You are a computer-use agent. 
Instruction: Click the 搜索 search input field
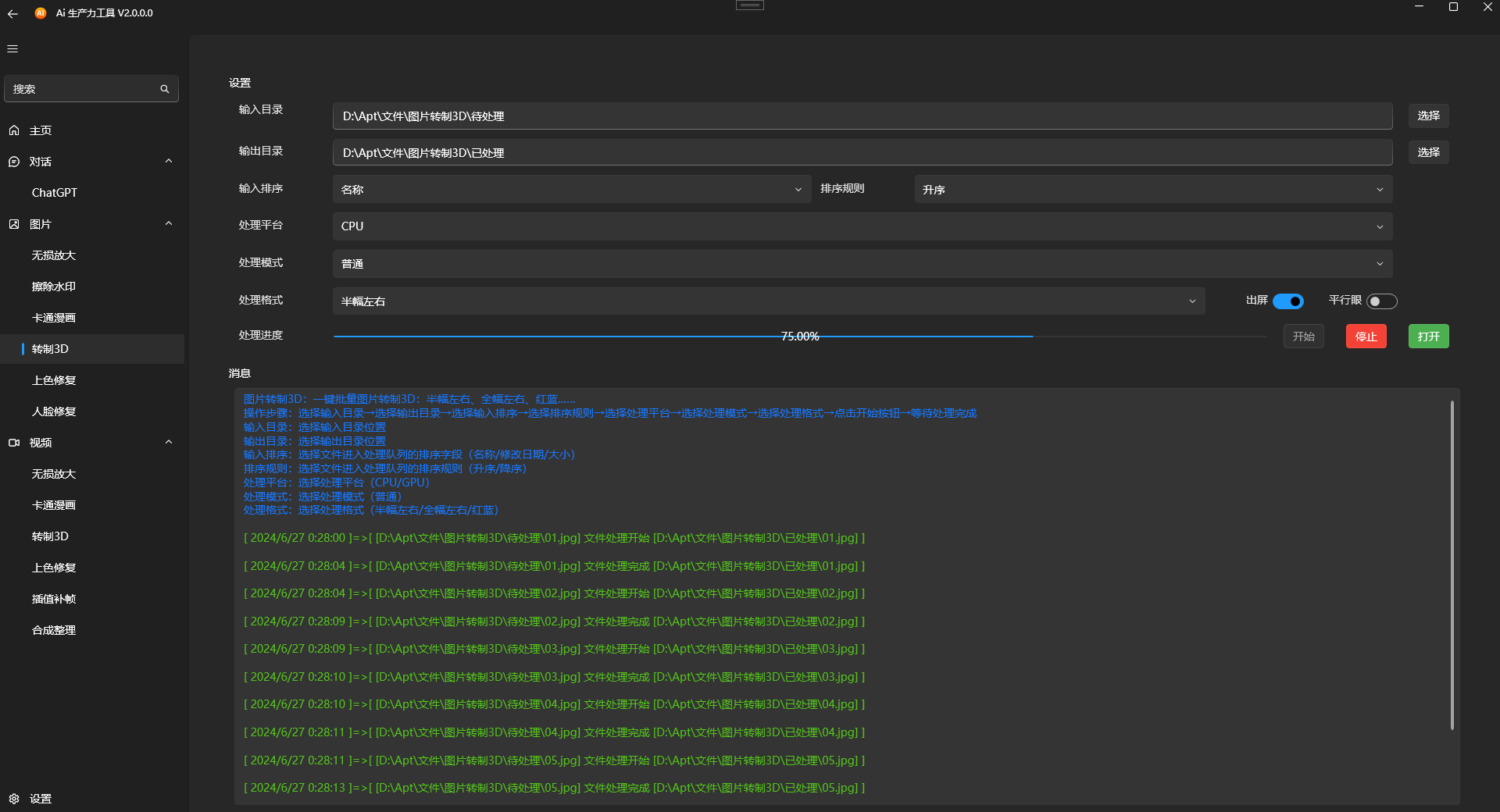(x=91, y=89)
